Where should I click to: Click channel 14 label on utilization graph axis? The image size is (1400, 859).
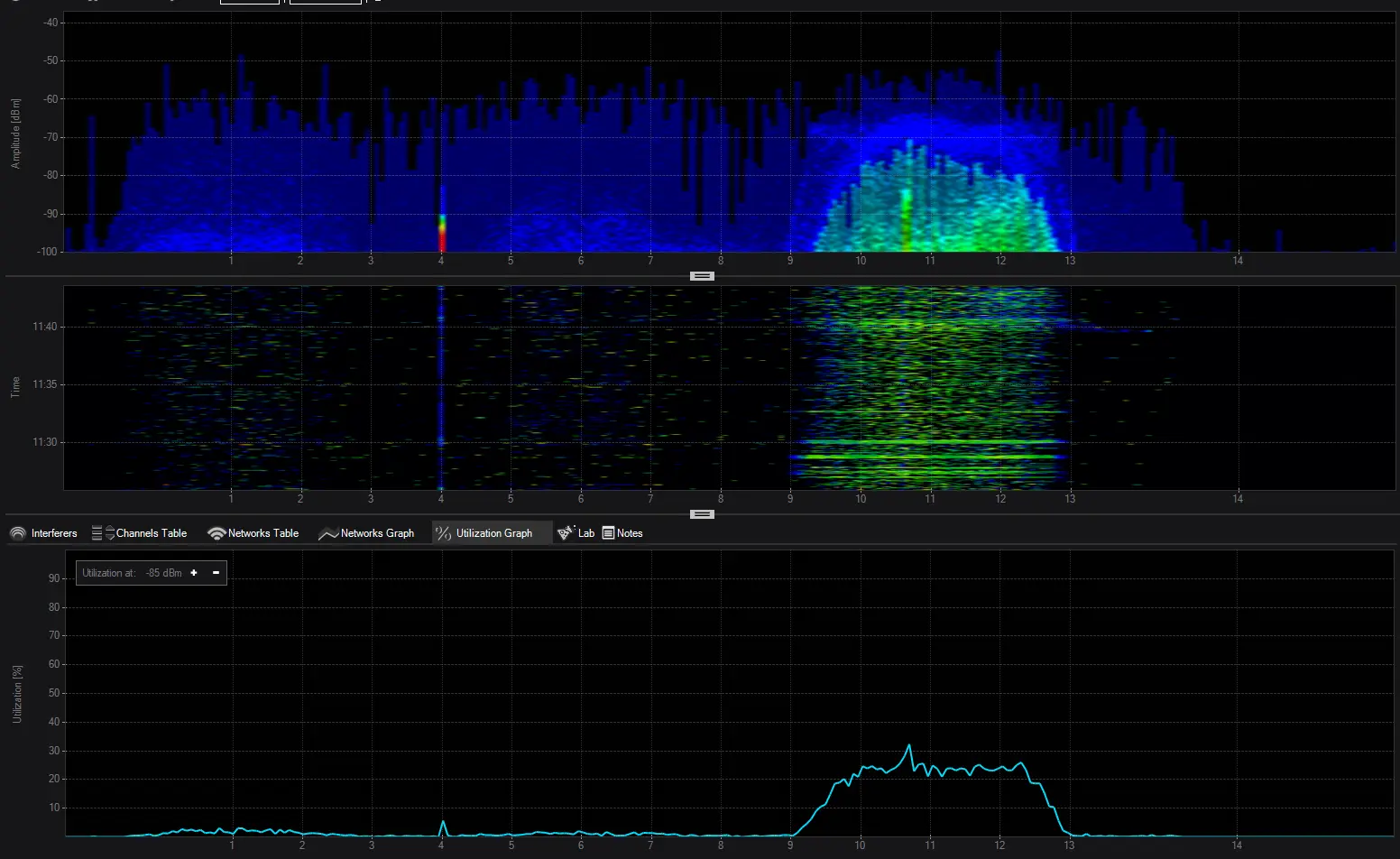[1237, 845]
